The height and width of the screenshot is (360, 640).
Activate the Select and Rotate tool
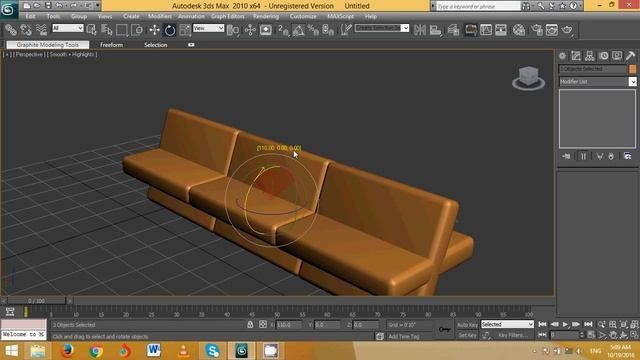coord(170,30)
